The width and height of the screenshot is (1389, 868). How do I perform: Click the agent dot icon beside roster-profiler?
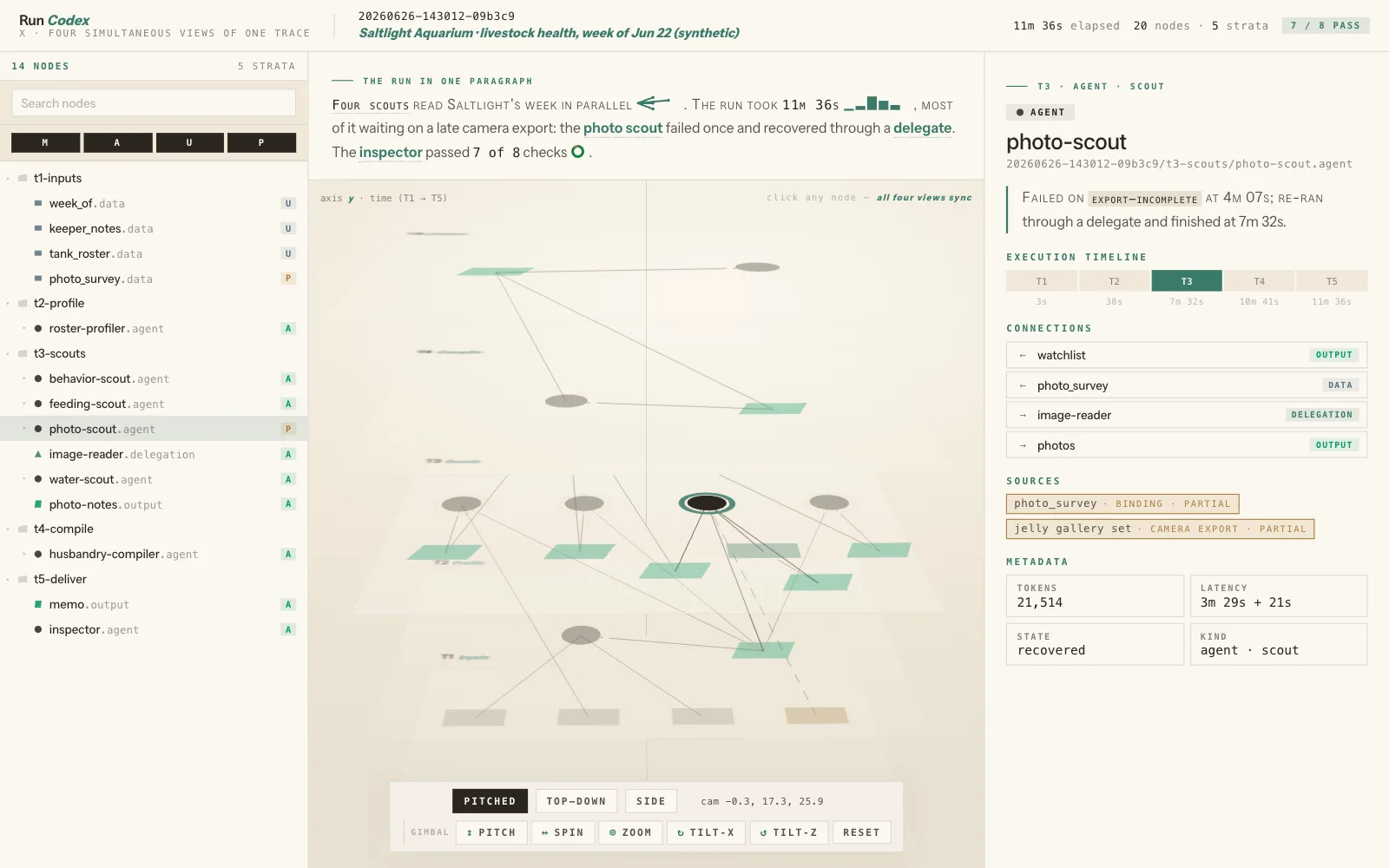coord(38,328)
